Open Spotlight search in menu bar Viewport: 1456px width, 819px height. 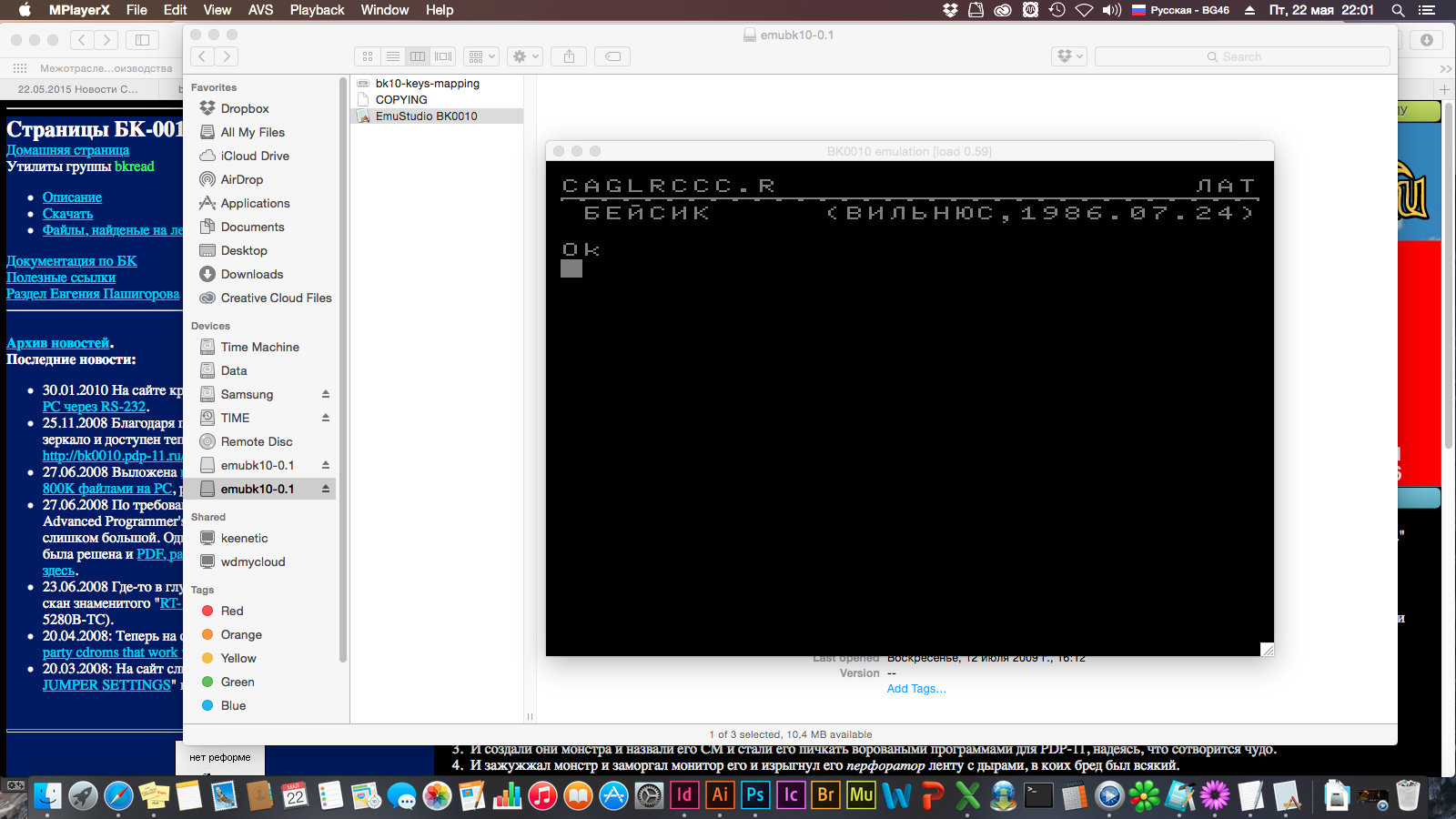(1399, 10)
